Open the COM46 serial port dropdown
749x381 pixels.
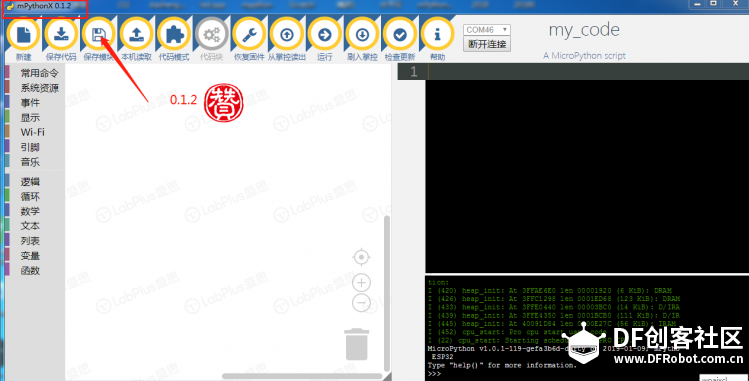(487, 30)
